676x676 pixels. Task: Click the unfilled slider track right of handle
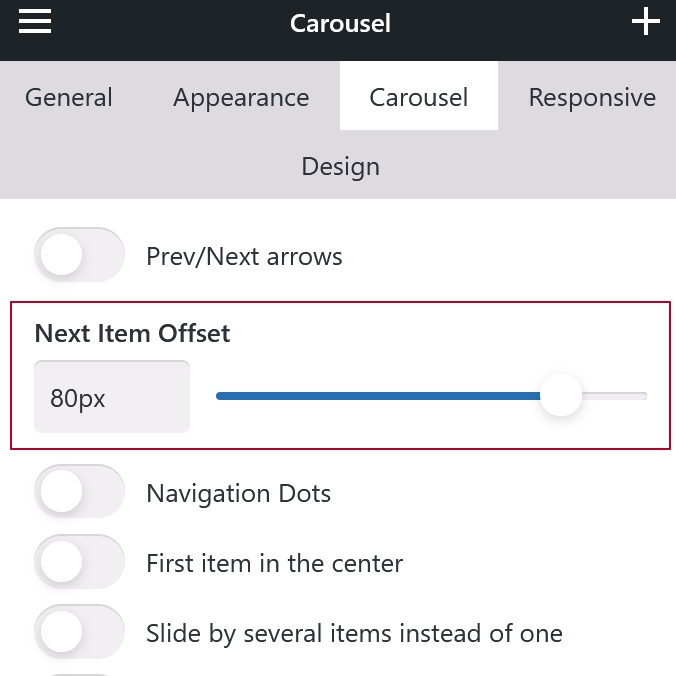point(615,396)
